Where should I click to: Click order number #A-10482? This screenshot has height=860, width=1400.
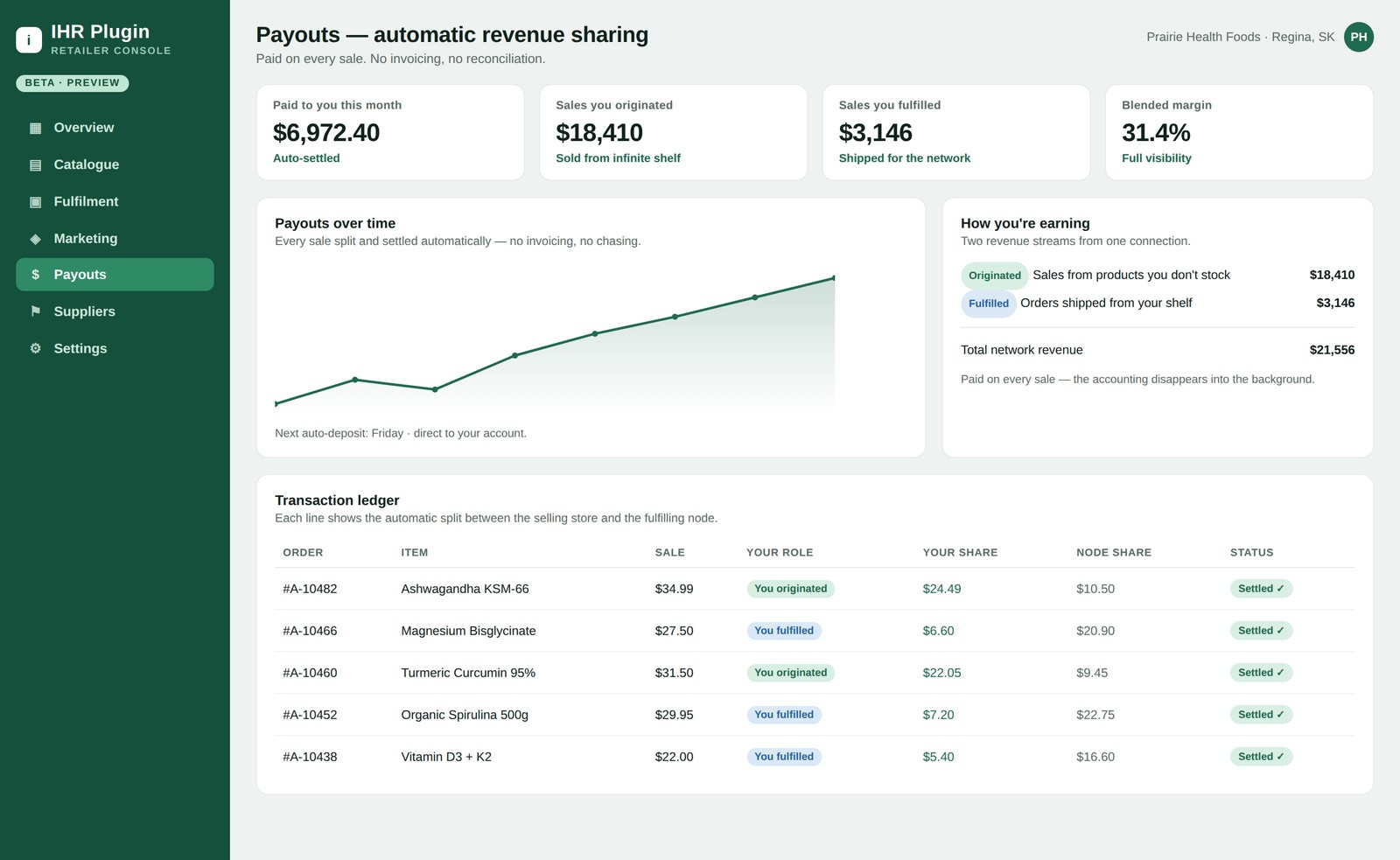pos(310,589)
